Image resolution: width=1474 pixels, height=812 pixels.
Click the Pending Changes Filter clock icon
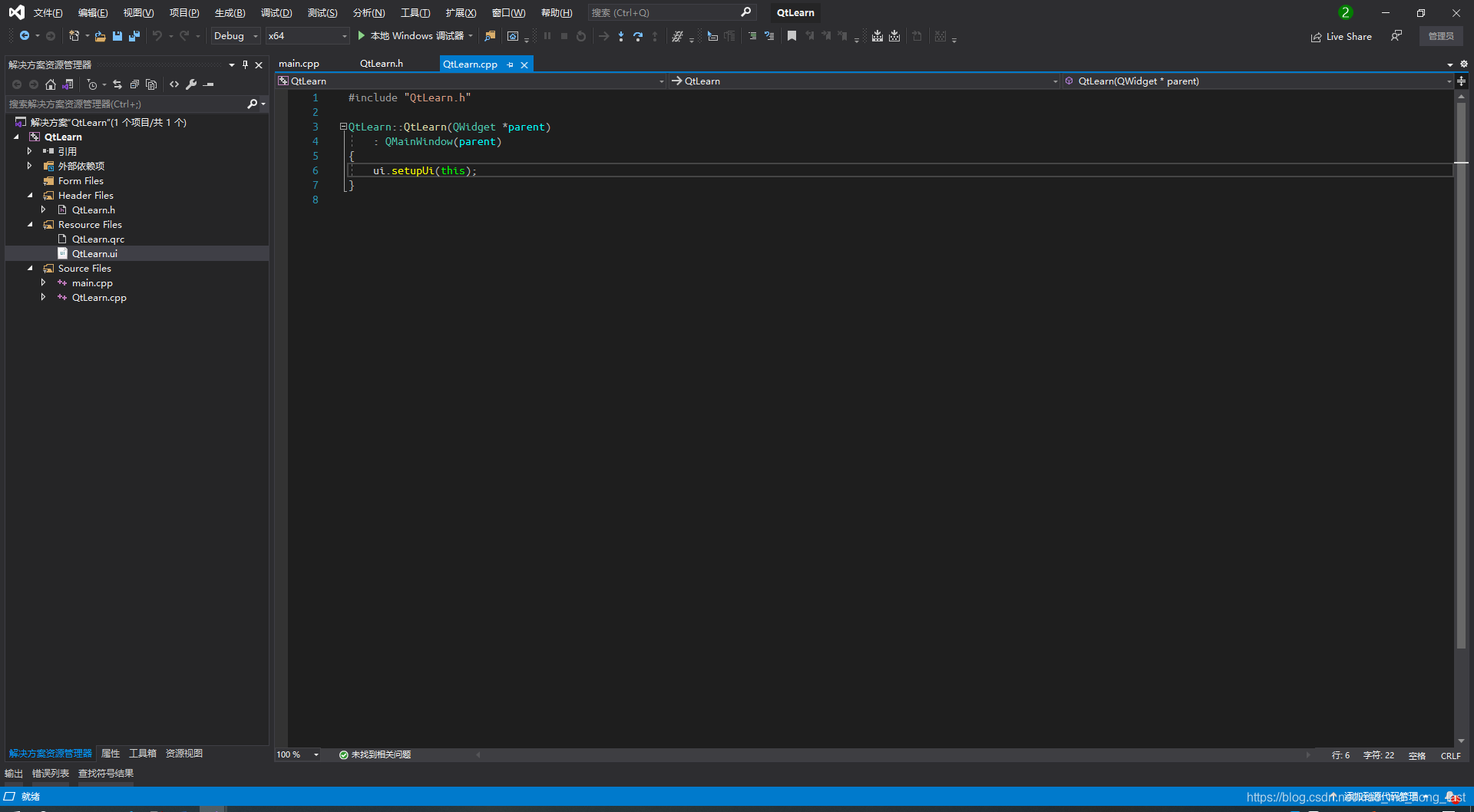tap(92, 84)
